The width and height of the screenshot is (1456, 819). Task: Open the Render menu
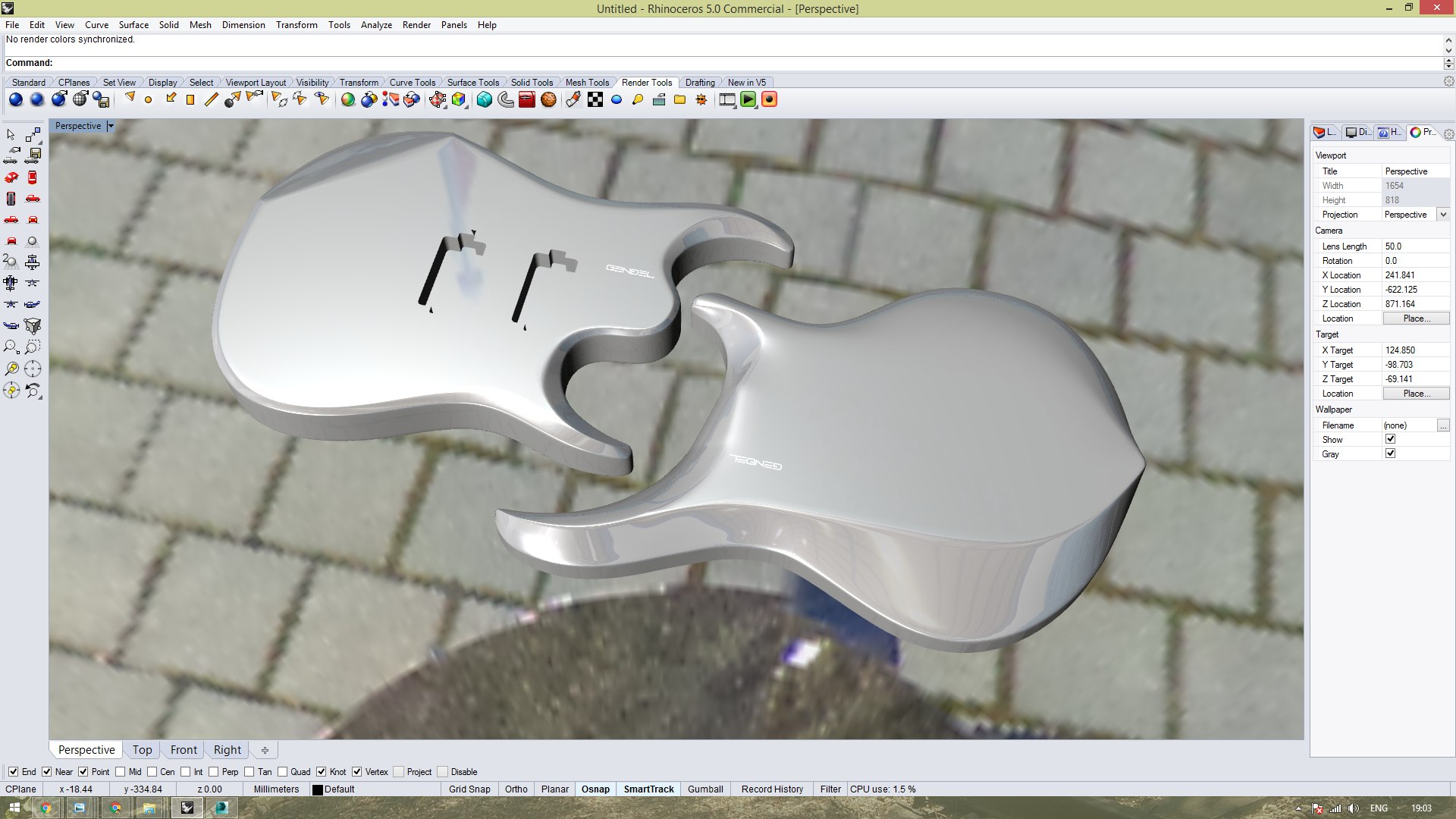(x=416, y=25)
